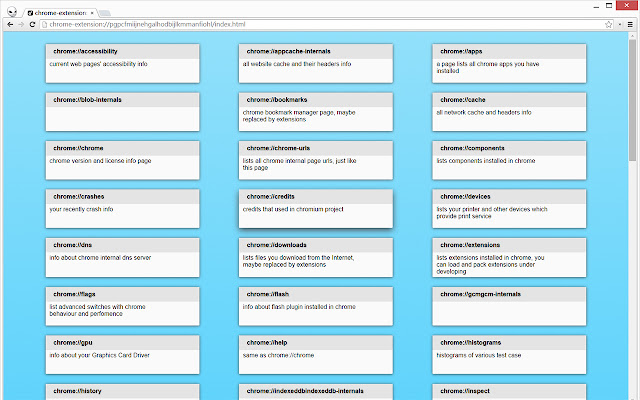Open the chrome://devices card
640x400 pixels.
coord(509,209)
